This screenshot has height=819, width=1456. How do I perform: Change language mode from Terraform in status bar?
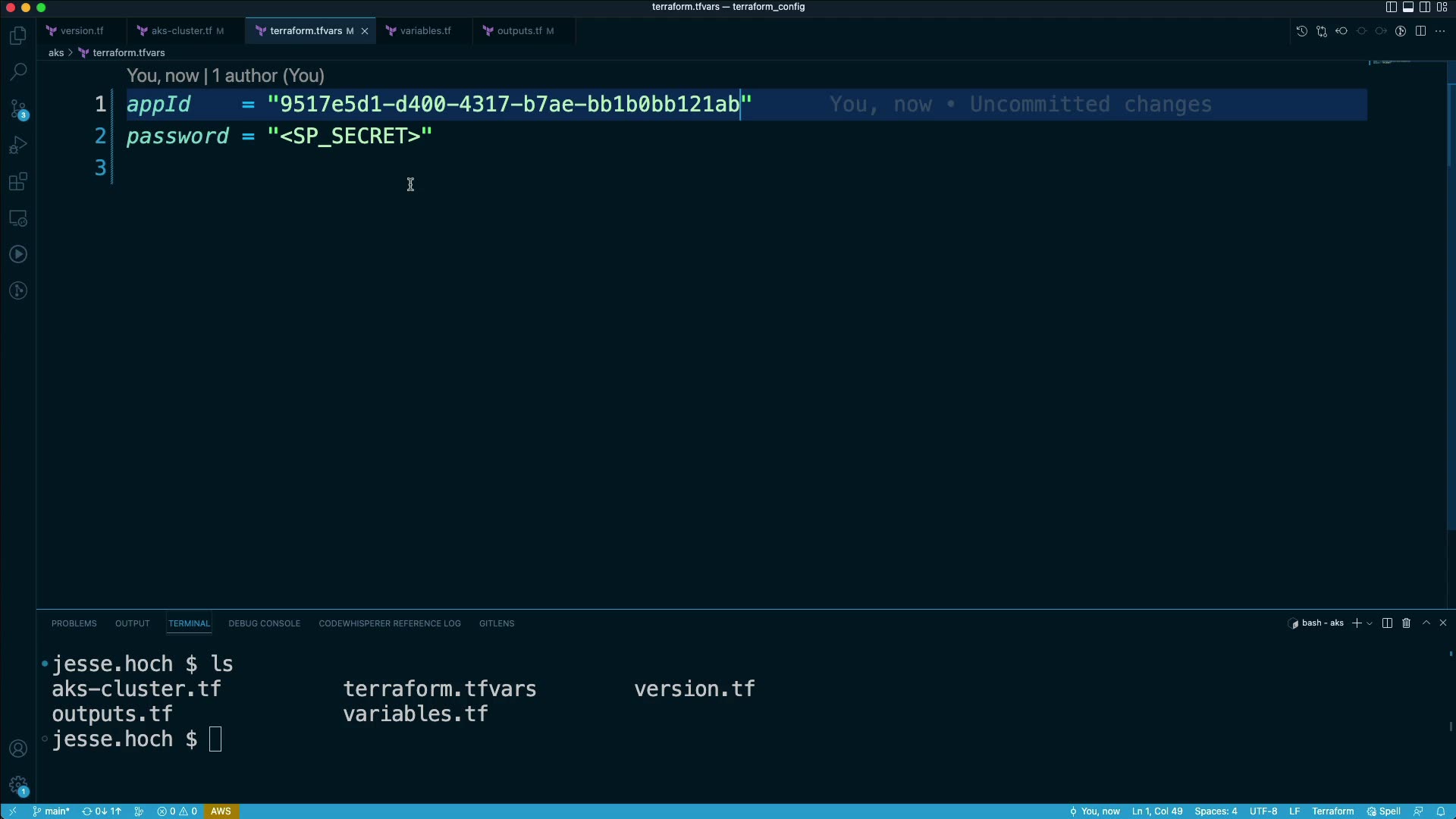[x=1332, y=811]
